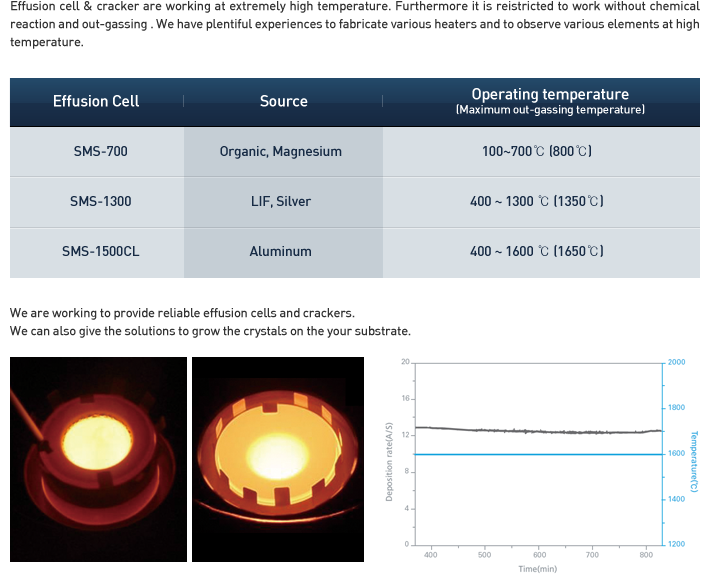Image resolution: width=709 pixels, height=577 pixels.
Task: Click the '400 ~ 1300 ℃ (1350℃)' cell
Action: pyautogui.click(x=542, y=202)
